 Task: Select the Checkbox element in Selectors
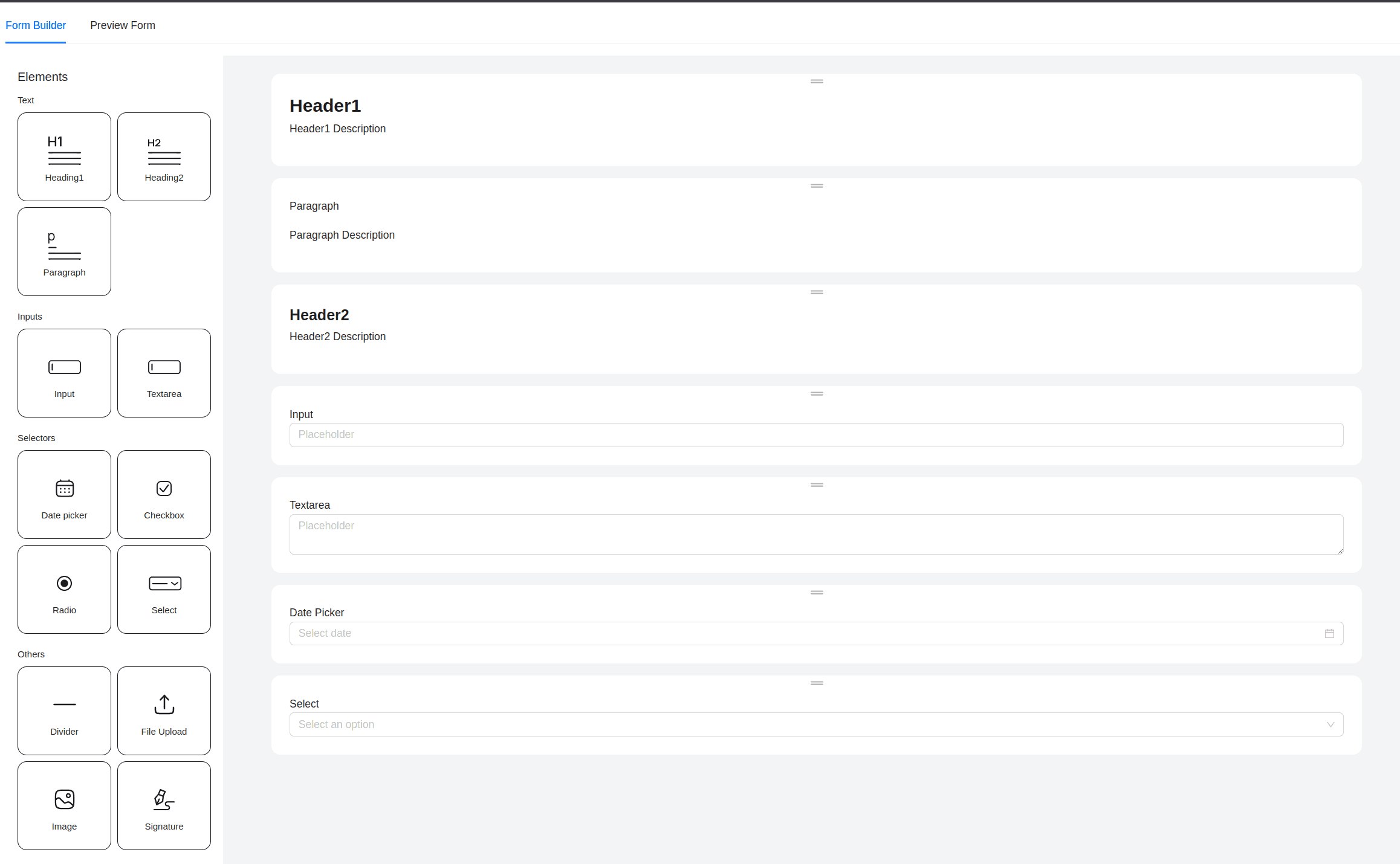coord(164,494)
